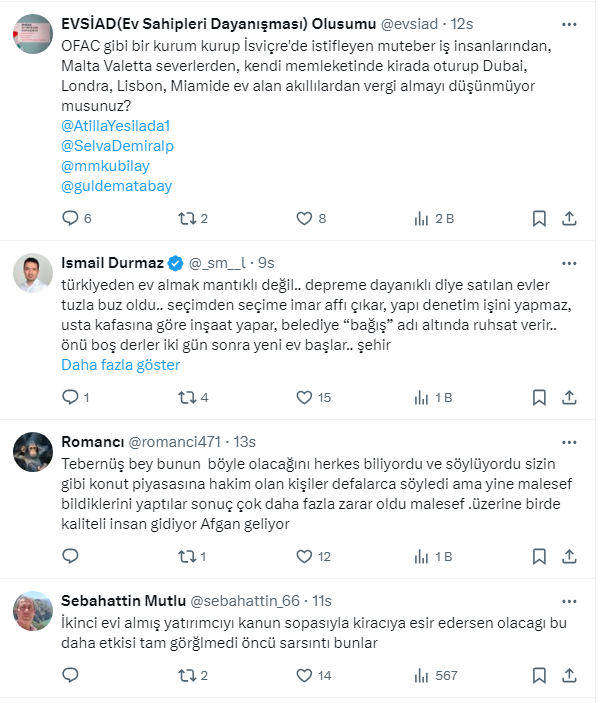
Task: Expand tweet with Daha fazla göster
Action: pyautogui.click(x=120, y=365)
